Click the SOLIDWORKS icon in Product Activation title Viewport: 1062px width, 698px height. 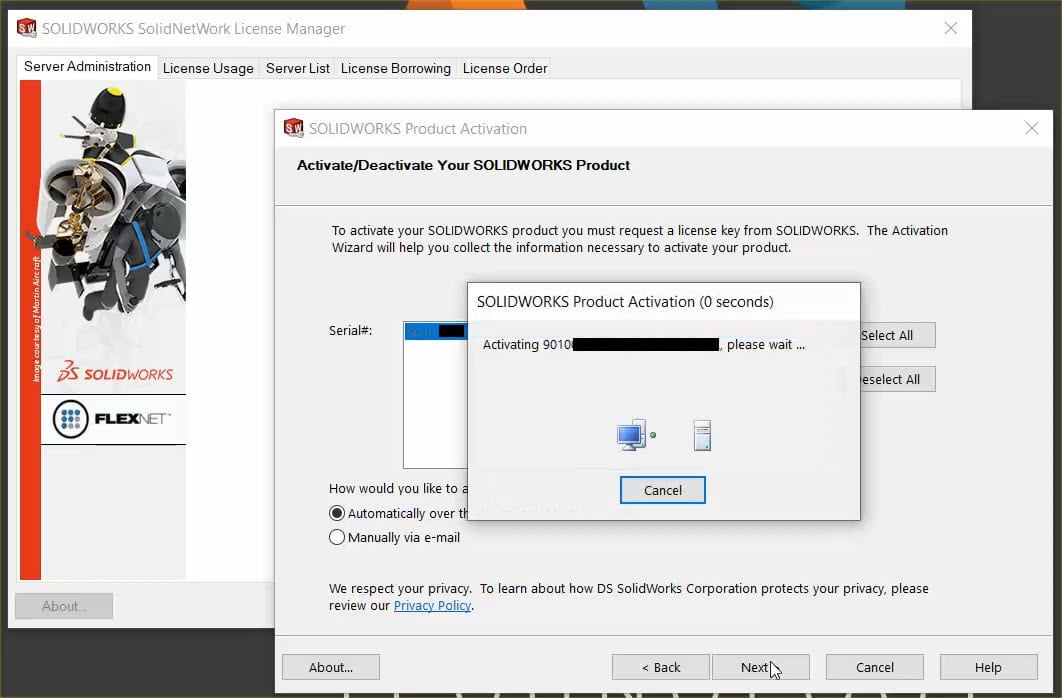coord(293,127)
